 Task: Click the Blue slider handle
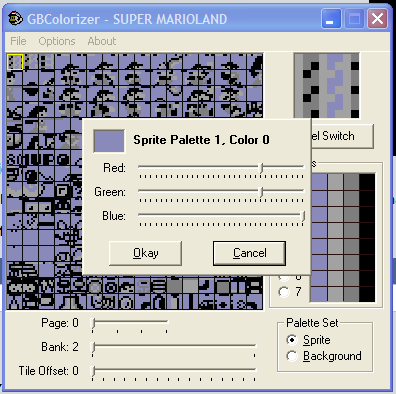[303, 216]
